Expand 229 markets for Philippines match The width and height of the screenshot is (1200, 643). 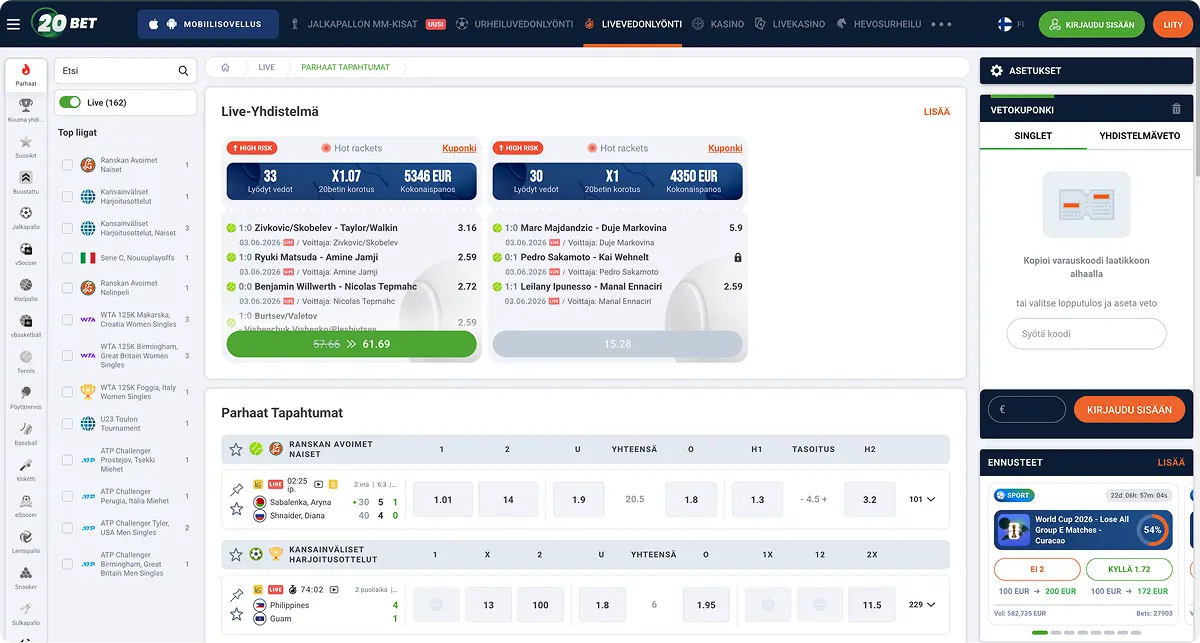pyautogui.click(x=922, y=604)
